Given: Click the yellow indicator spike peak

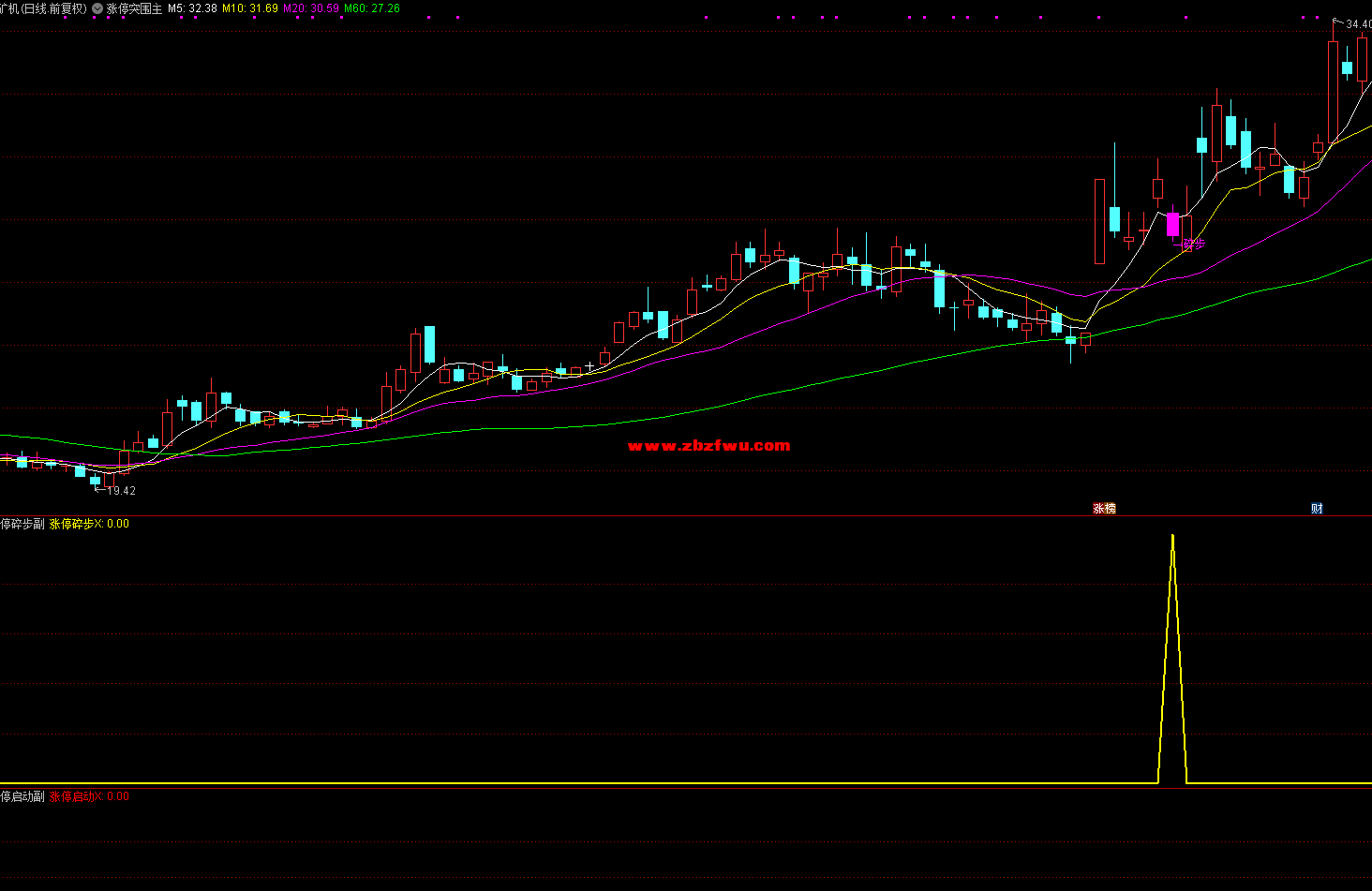Looking at the screenshot, I should pyautogui.click(x=1172, y=536).
